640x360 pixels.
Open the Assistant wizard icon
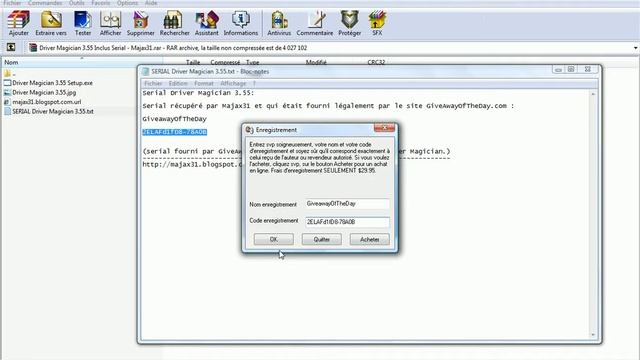pos(207,23)
